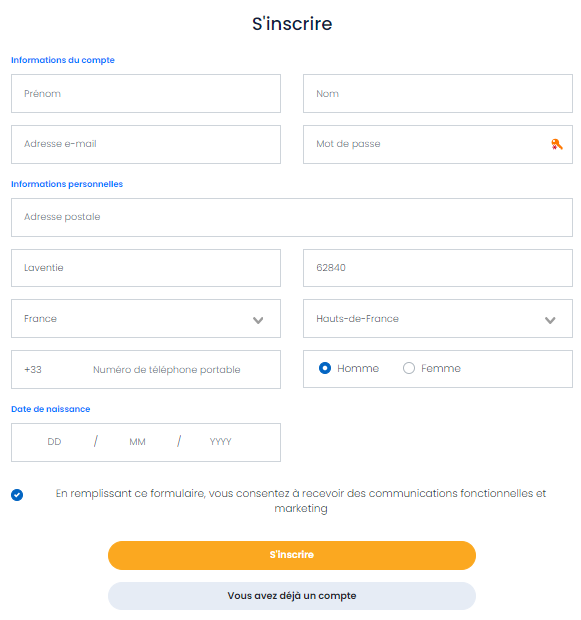Click Vous avez déjà un compte
The width and height of the screenshot is (581, 620).
click(x=292, y=595)
